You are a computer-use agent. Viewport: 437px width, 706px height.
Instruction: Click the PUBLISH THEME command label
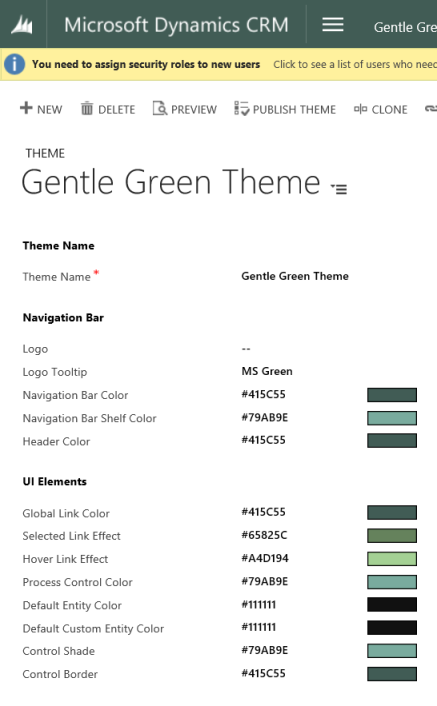tap(294, 109)
